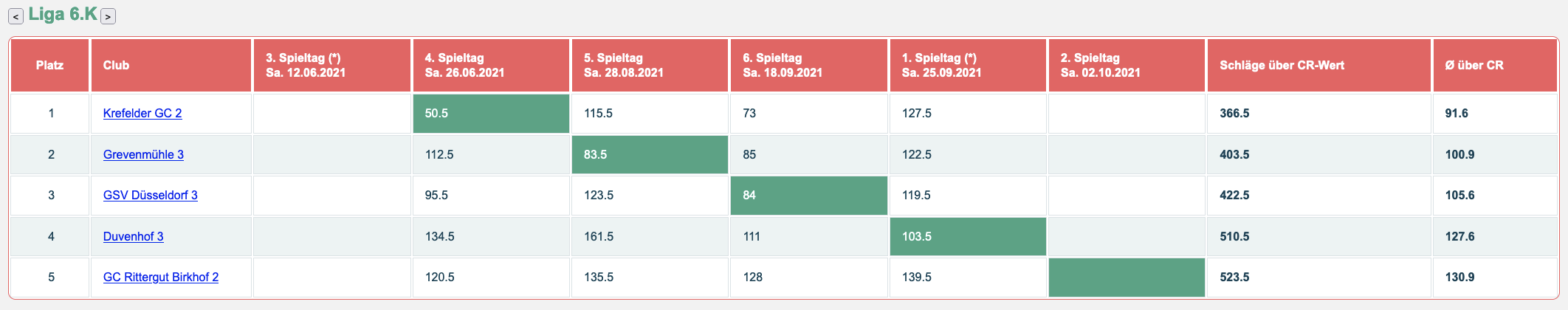
Task: Click the Ø über CR header
Action: pos(1474,65)
